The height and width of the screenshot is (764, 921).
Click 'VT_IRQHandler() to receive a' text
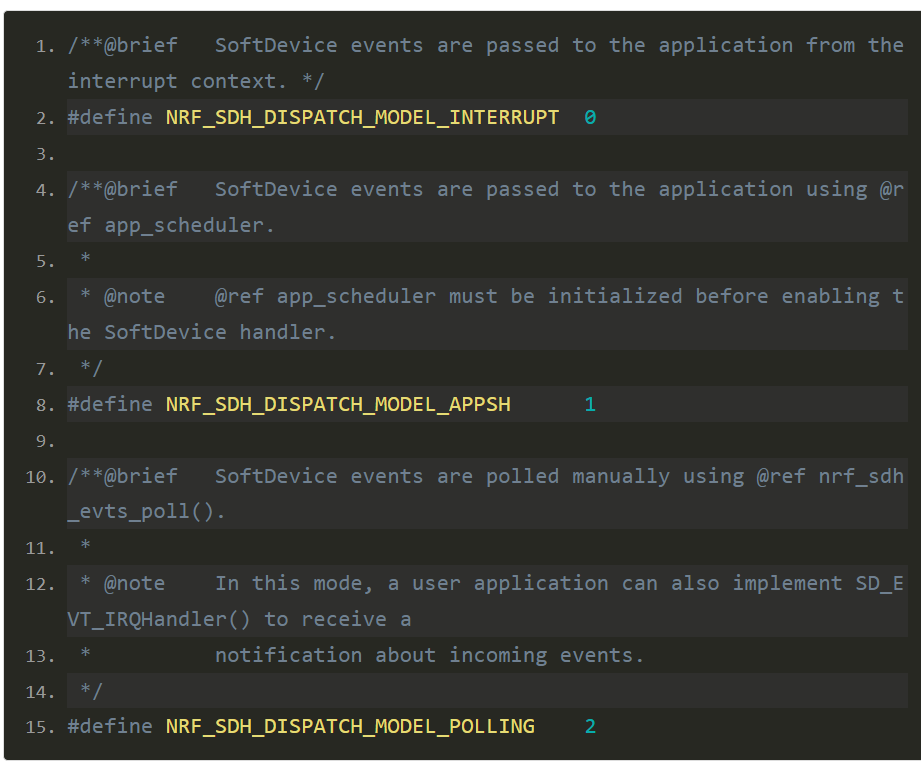[x=239, y=620]
